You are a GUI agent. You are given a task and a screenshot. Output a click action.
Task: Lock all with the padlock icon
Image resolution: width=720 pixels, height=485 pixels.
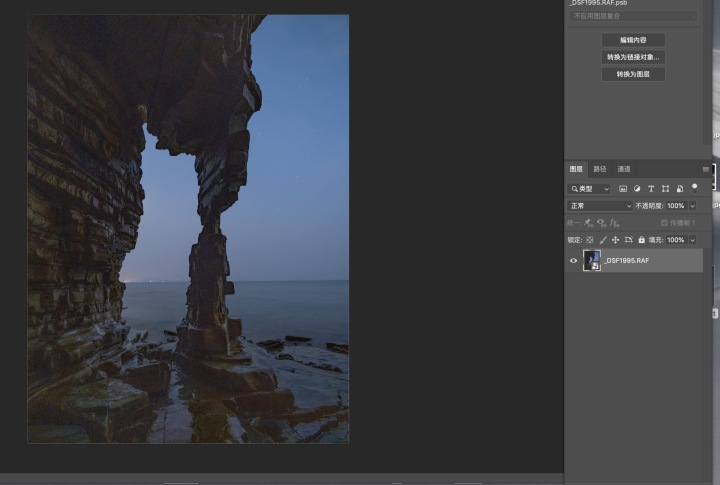(x=641, y=240)
